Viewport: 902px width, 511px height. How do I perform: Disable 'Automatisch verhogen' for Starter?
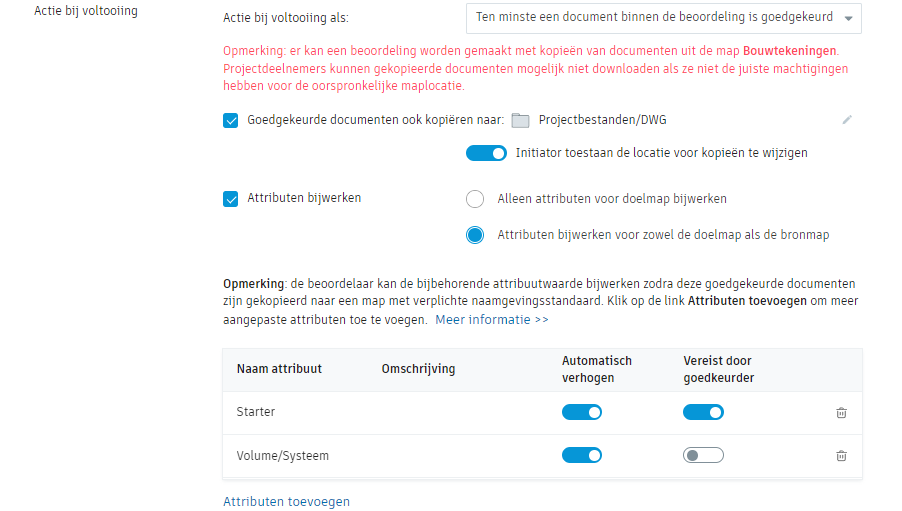582,412
